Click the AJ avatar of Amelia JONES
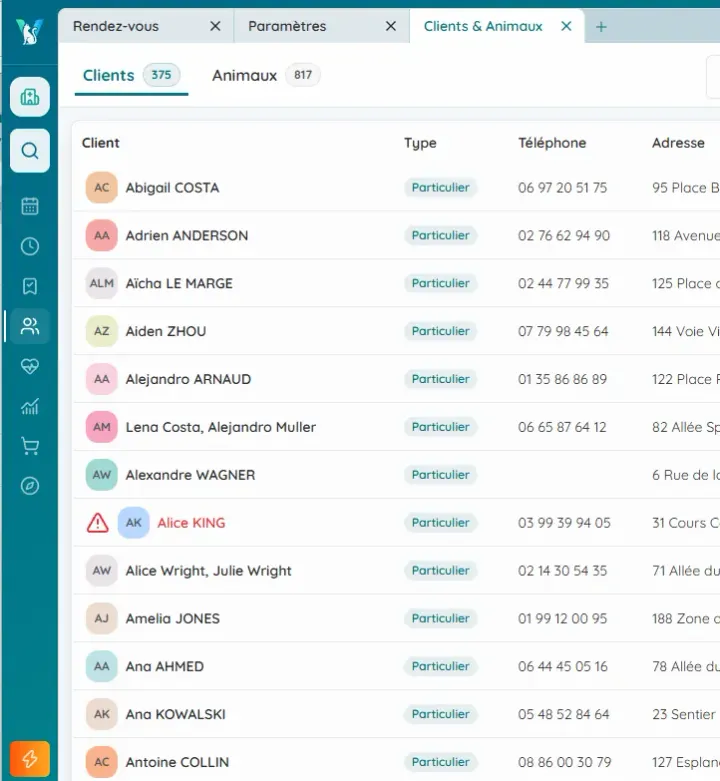The width and height of the screenshot is (720, 781). pyautogui.click(x=102, y=618)
